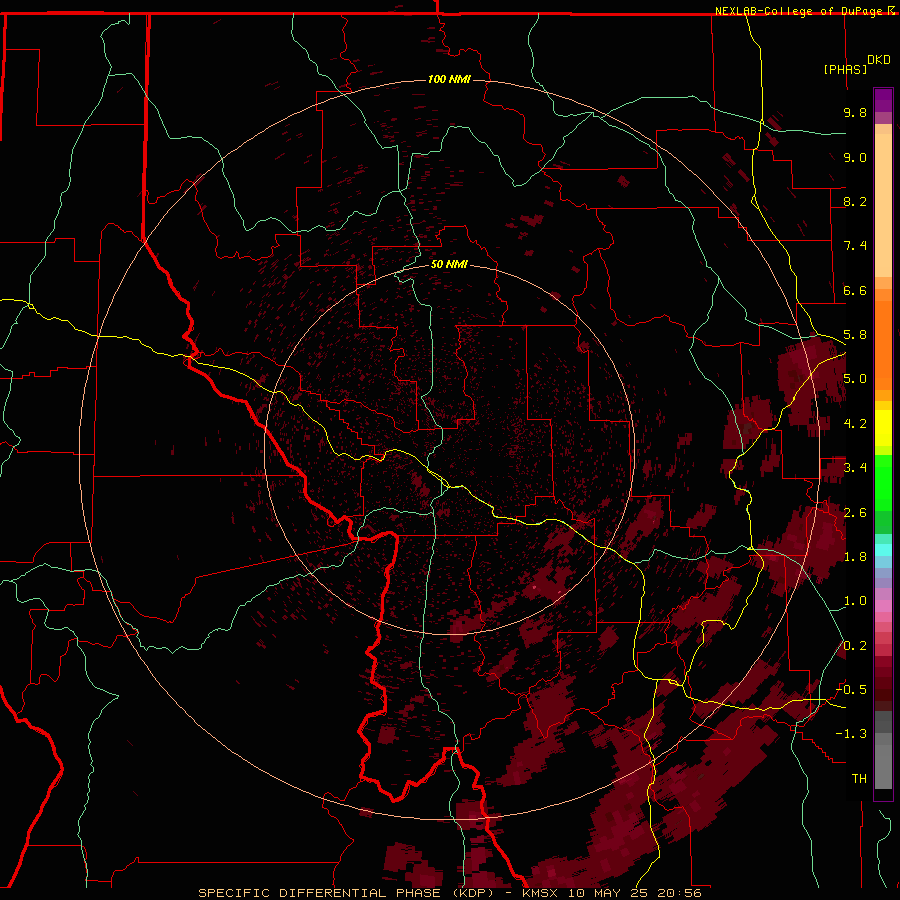The image size is (900, 900).
Task: Pick the yellow band in the color scale
Action: [883, 428]
